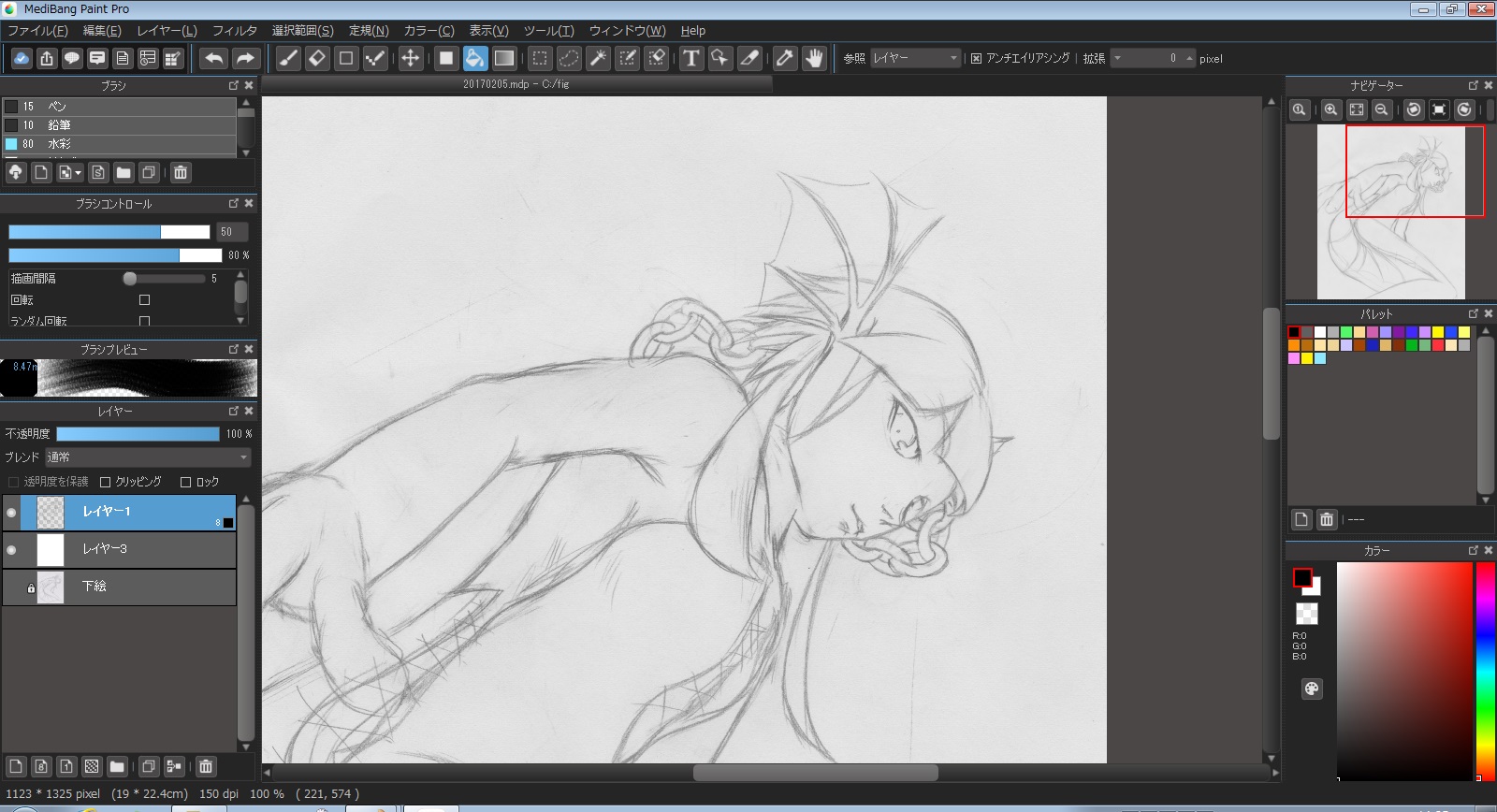Viewport: 1497px width, 812px height.
Task: Toggle the アンチエイリアシング checkbox
Action: pyautogui.click(x=976, y=58)
